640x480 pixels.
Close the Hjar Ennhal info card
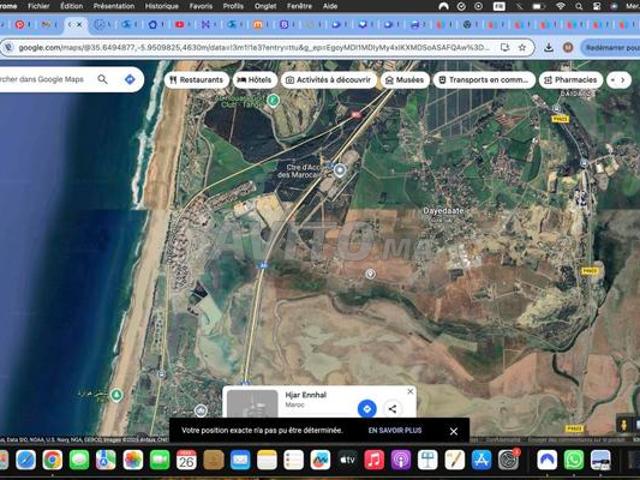pyautogui.click(x=410, y=391)
